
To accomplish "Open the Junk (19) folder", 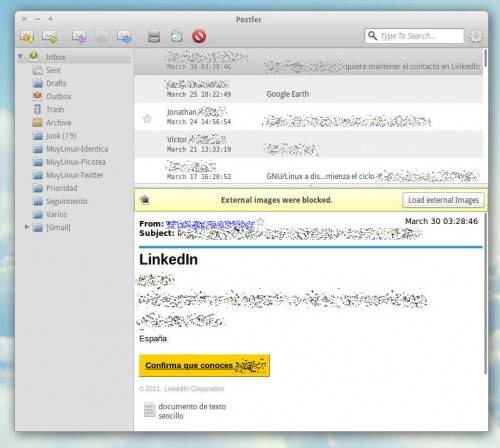I will coord(61,136).
